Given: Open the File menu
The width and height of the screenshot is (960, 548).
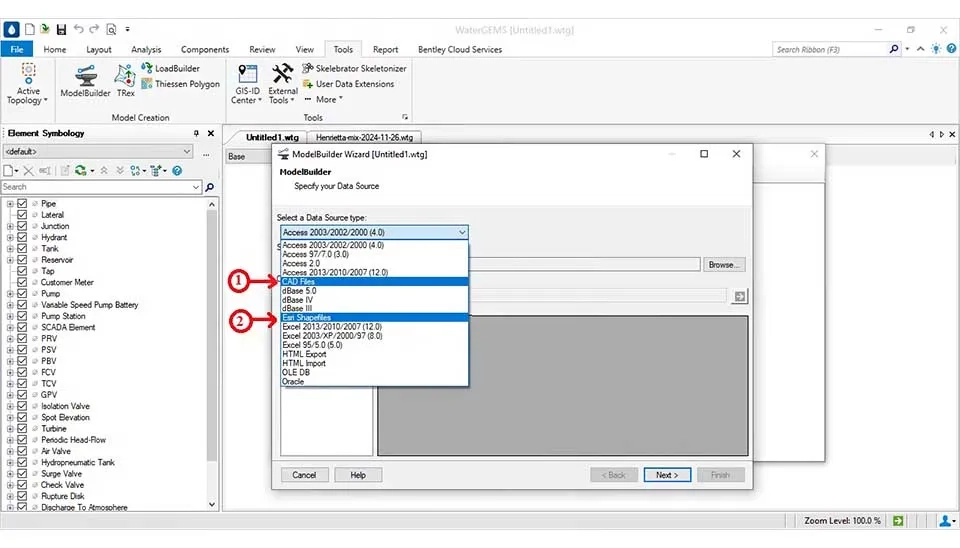Looking at the screenshot, I should pos(17,50).
